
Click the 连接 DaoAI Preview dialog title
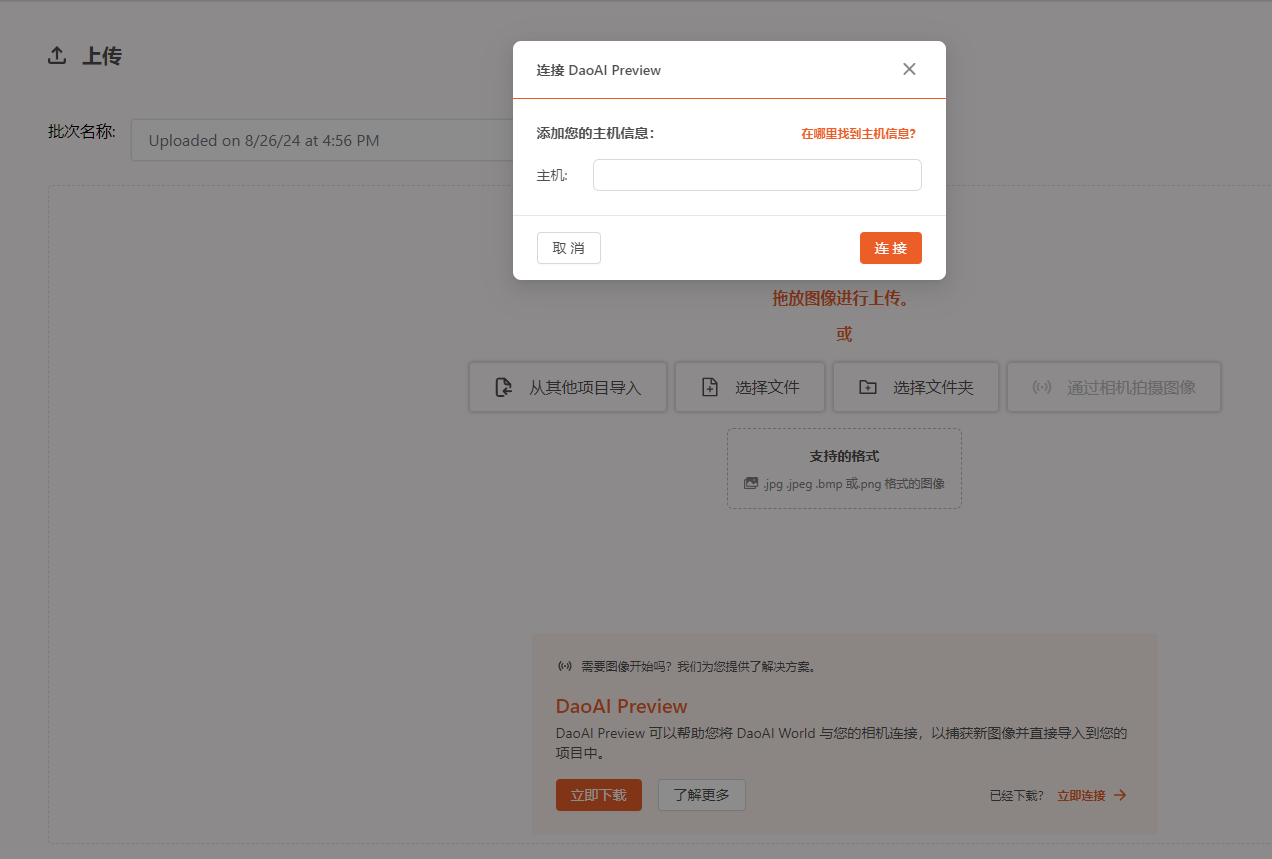(599, 70)
